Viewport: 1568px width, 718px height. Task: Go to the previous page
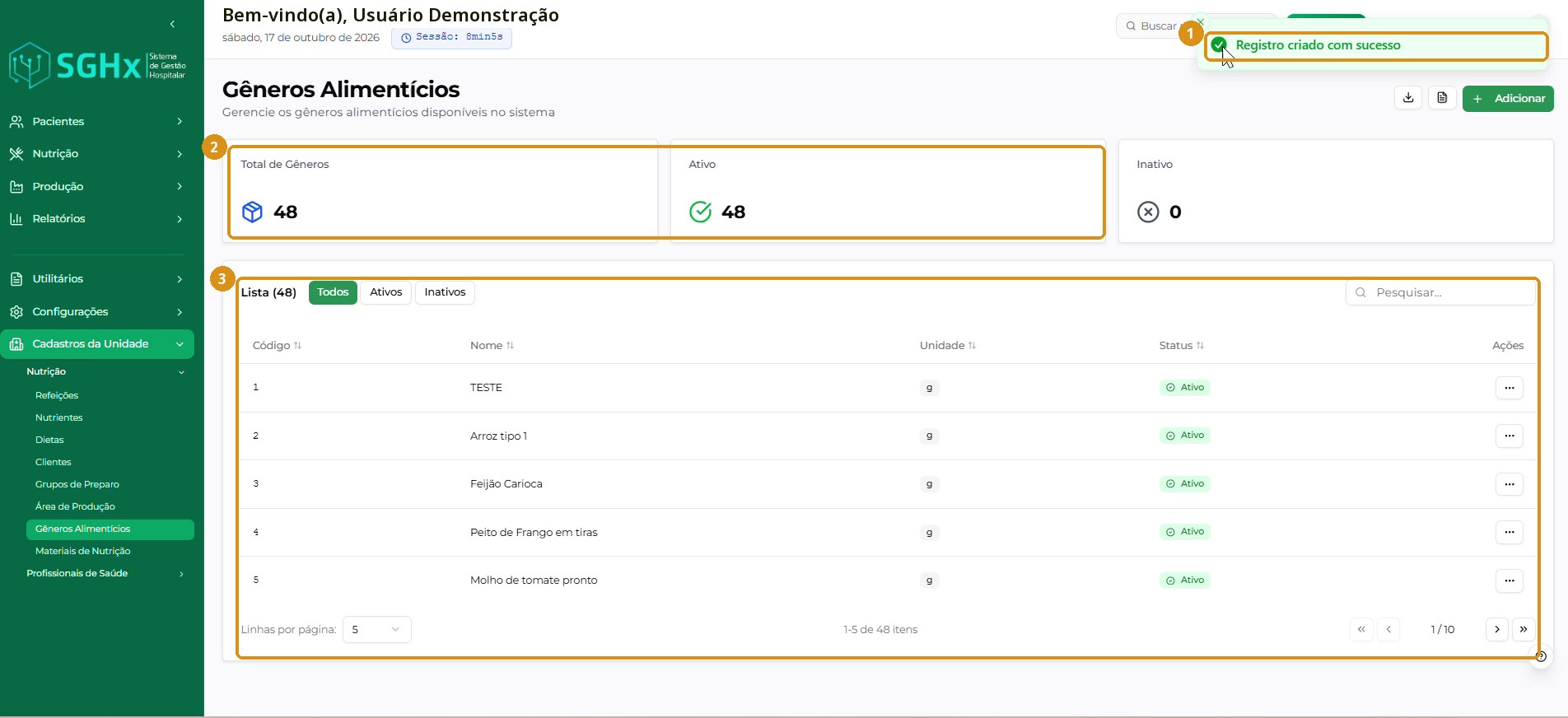[1388, 629]
